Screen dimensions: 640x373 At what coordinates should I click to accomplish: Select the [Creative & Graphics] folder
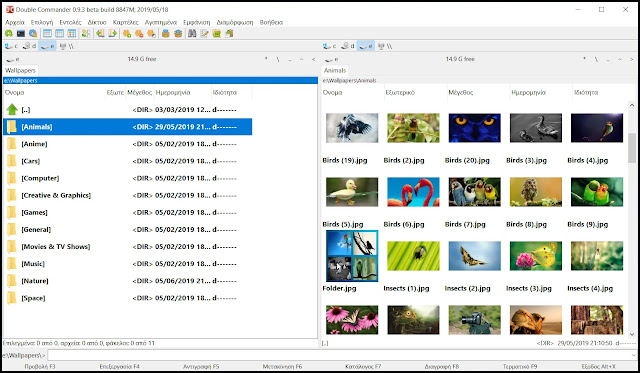127,195
